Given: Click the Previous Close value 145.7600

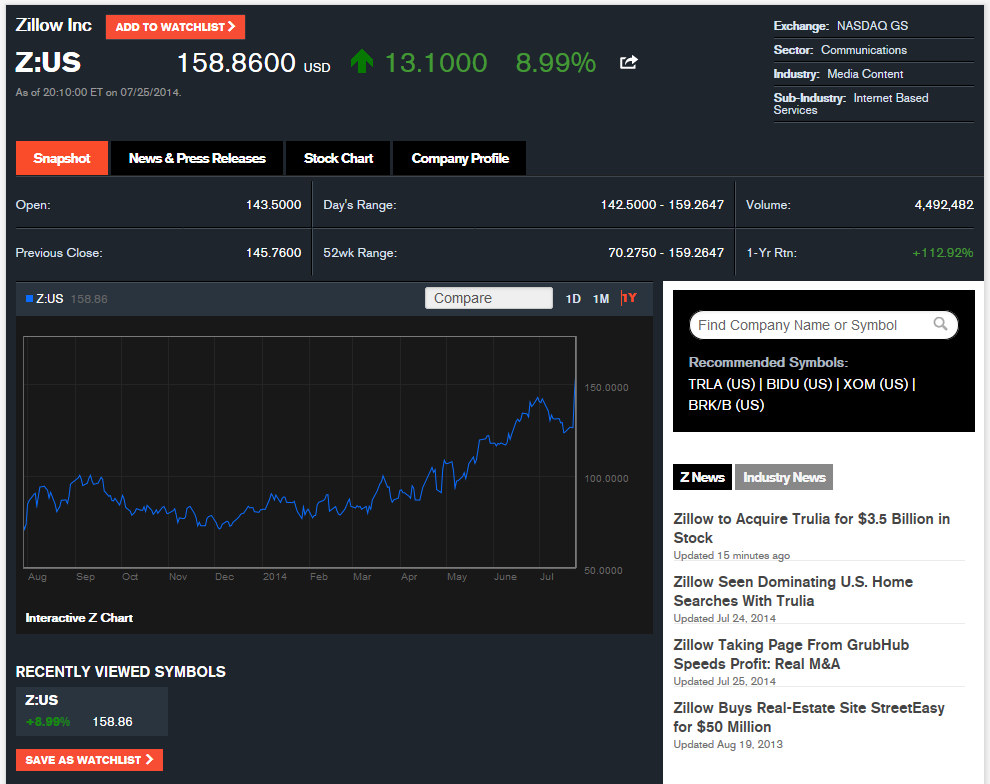Looking at the screenshot, I should (x=273, y=252).
